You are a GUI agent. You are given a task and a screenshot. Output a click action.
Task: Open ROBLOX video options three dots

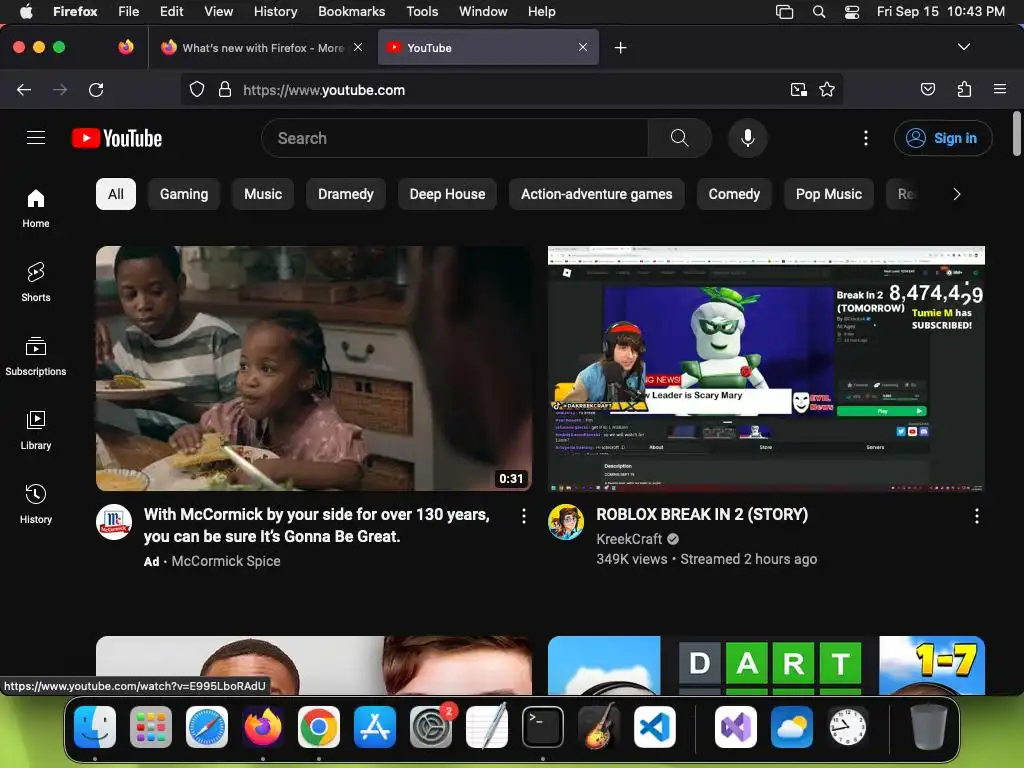977,516
